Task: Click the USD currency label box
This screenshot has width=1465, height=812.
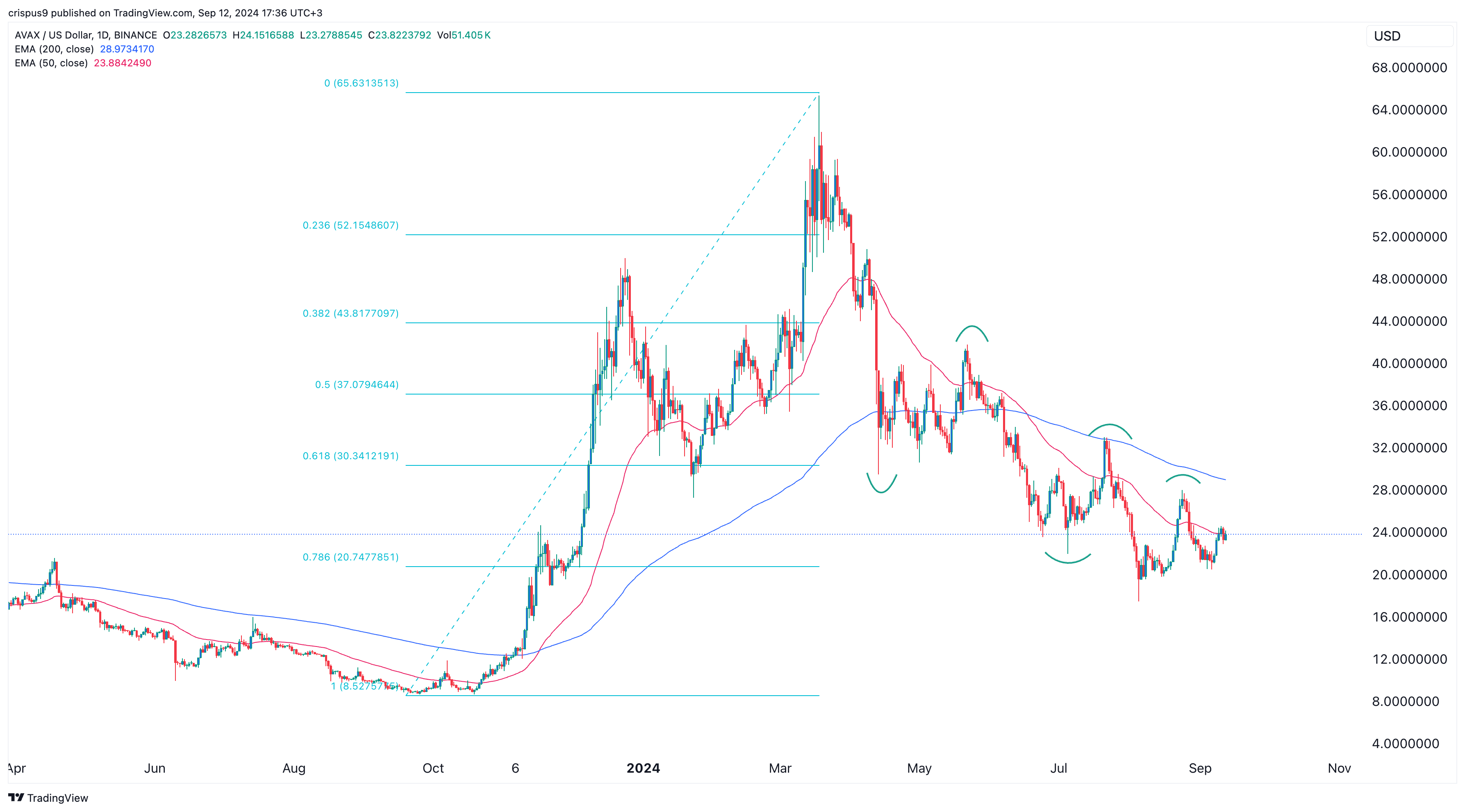Action: coord(1409,36)
